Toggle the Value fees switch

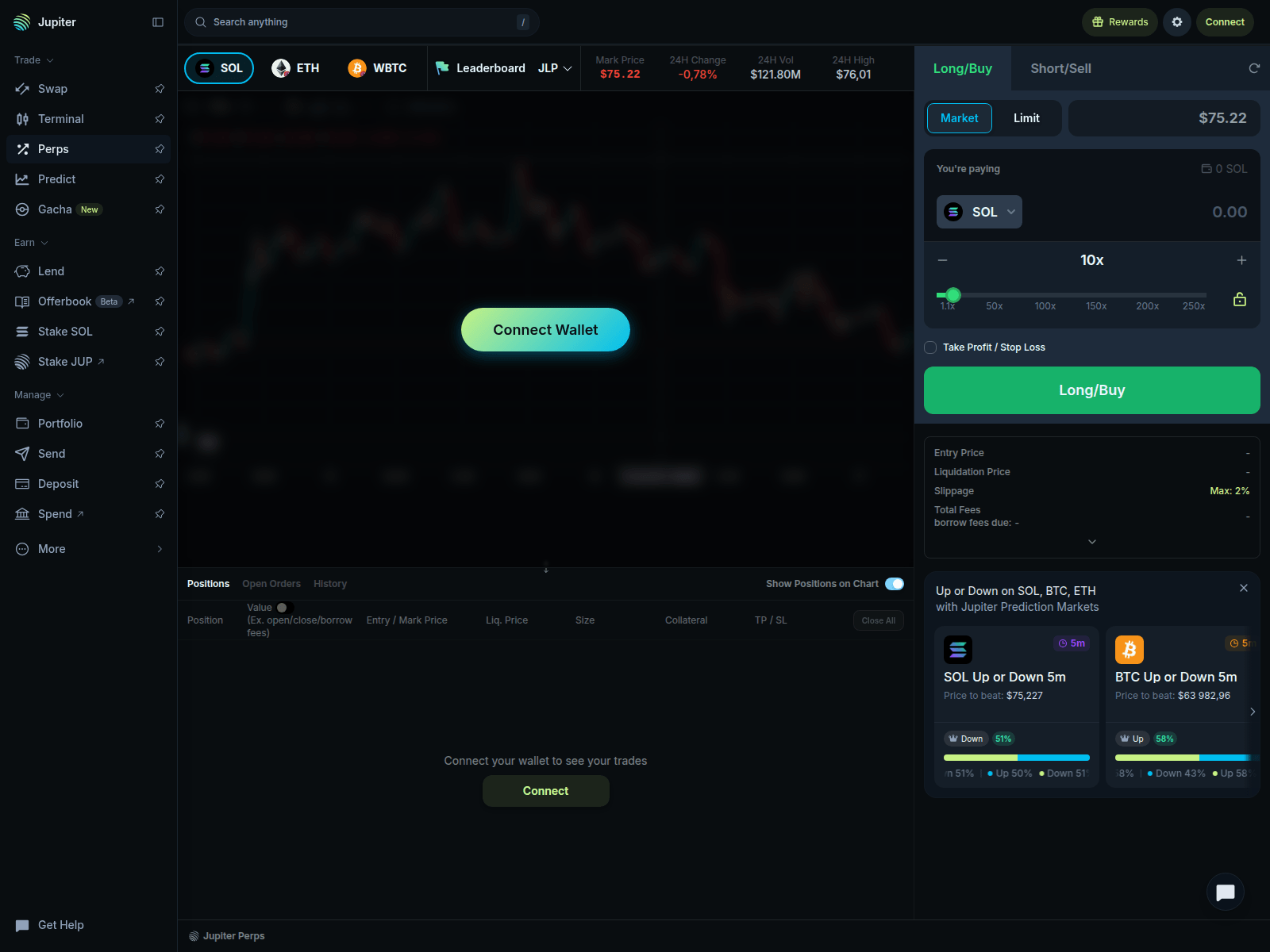(285, 608)
